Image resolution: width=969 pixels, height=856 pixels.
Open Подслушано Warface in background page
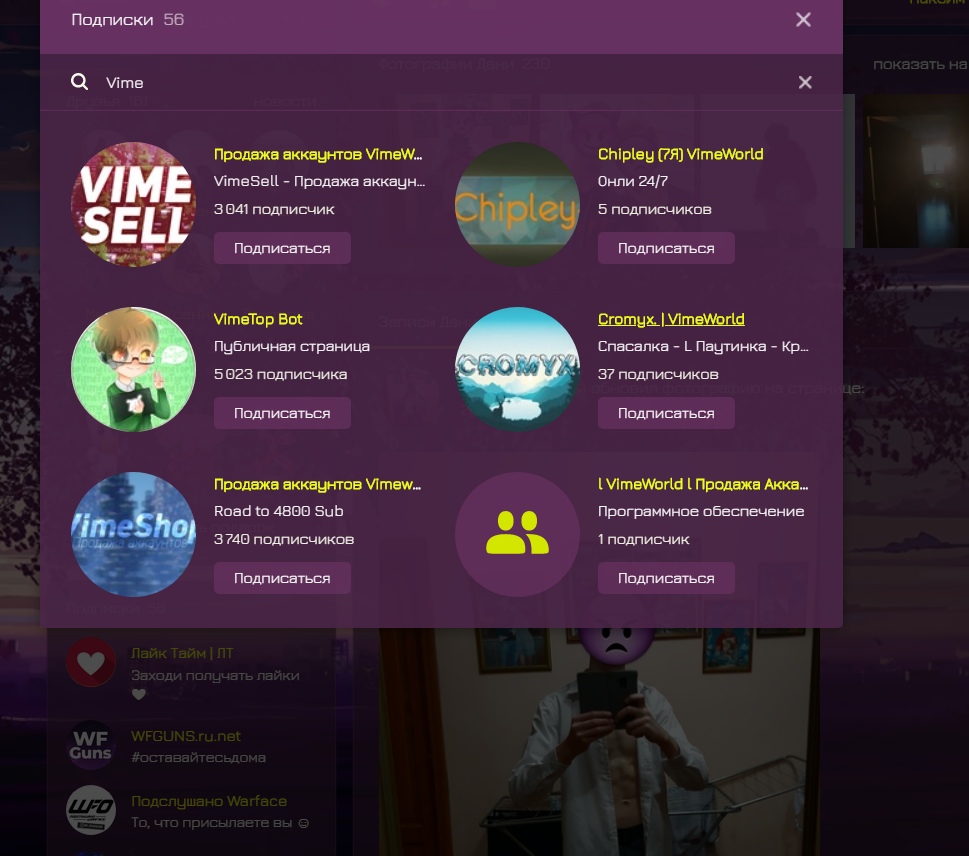[x=209, y=802]
